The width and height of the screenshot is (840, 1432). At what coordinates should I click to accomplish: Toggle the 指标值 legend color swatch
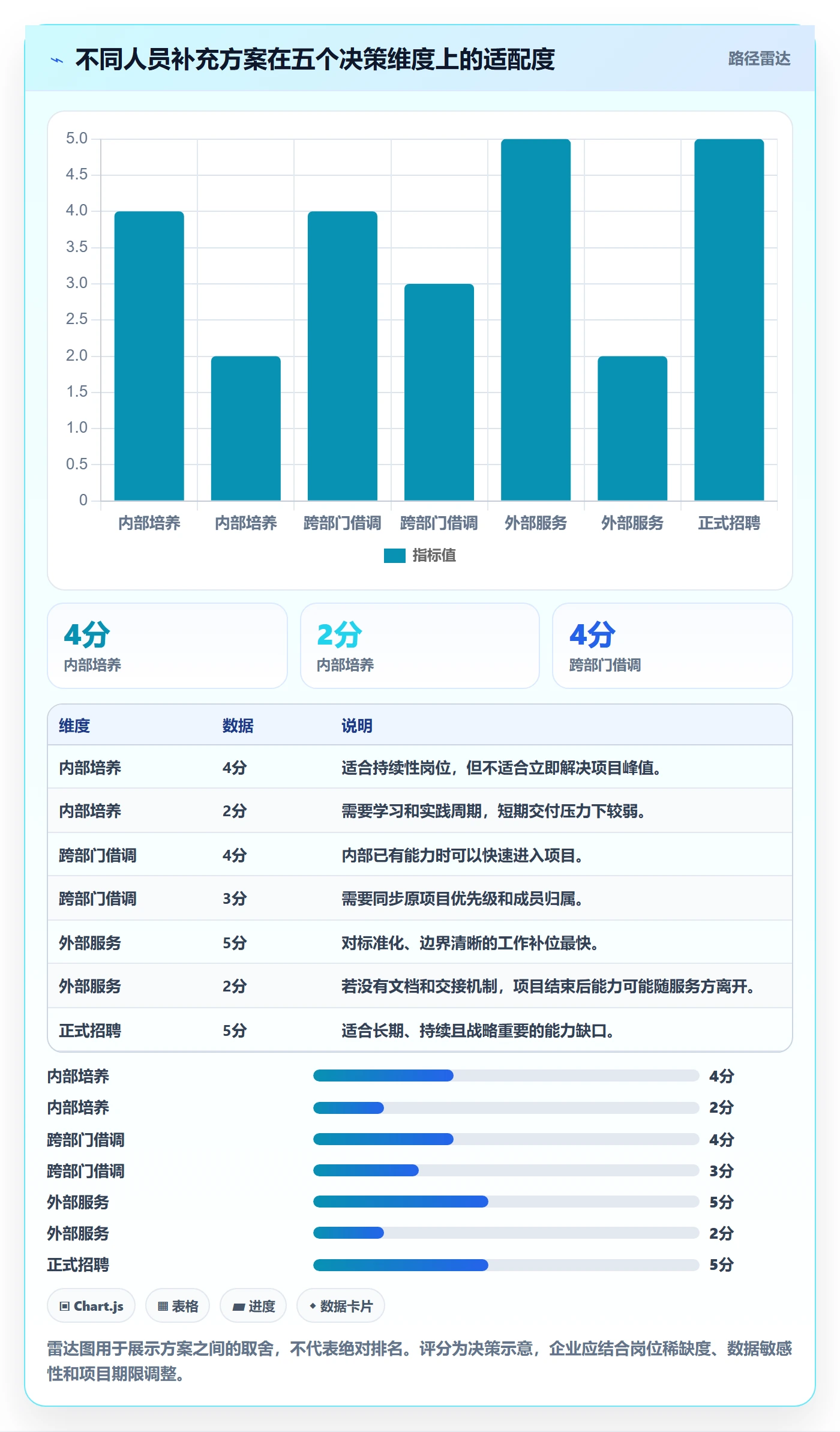tap(395, 556)
